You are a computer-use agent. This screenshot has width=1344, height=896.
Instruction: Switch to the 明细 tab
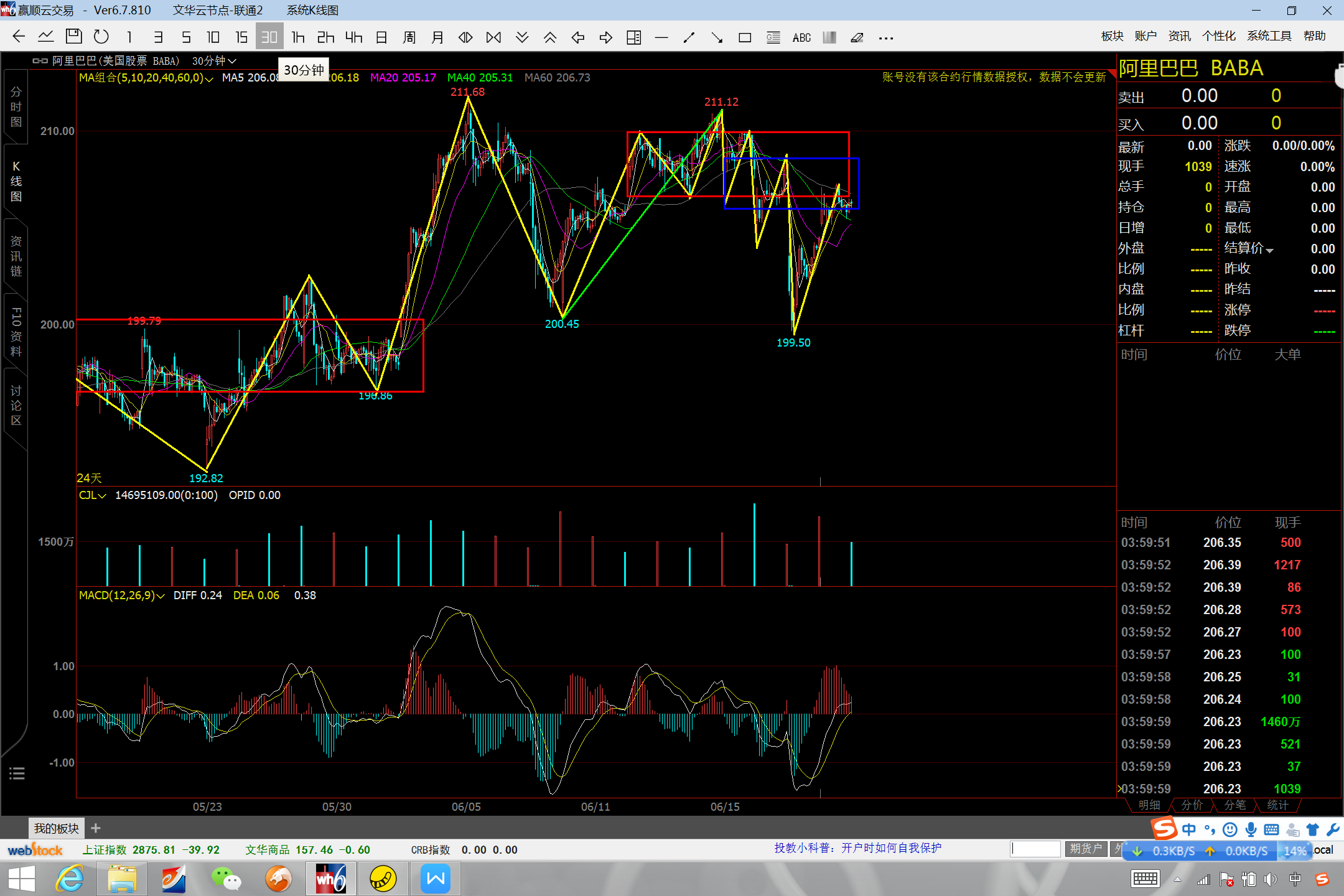pos(1149,805)
